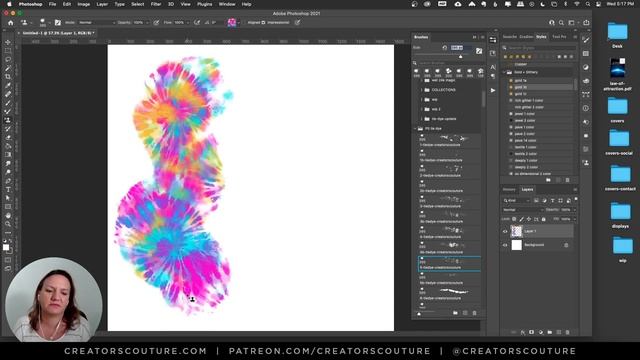This screenshot has width=640, height=360.
Task: Create new group in Layers panel
Action: (550, 332)
